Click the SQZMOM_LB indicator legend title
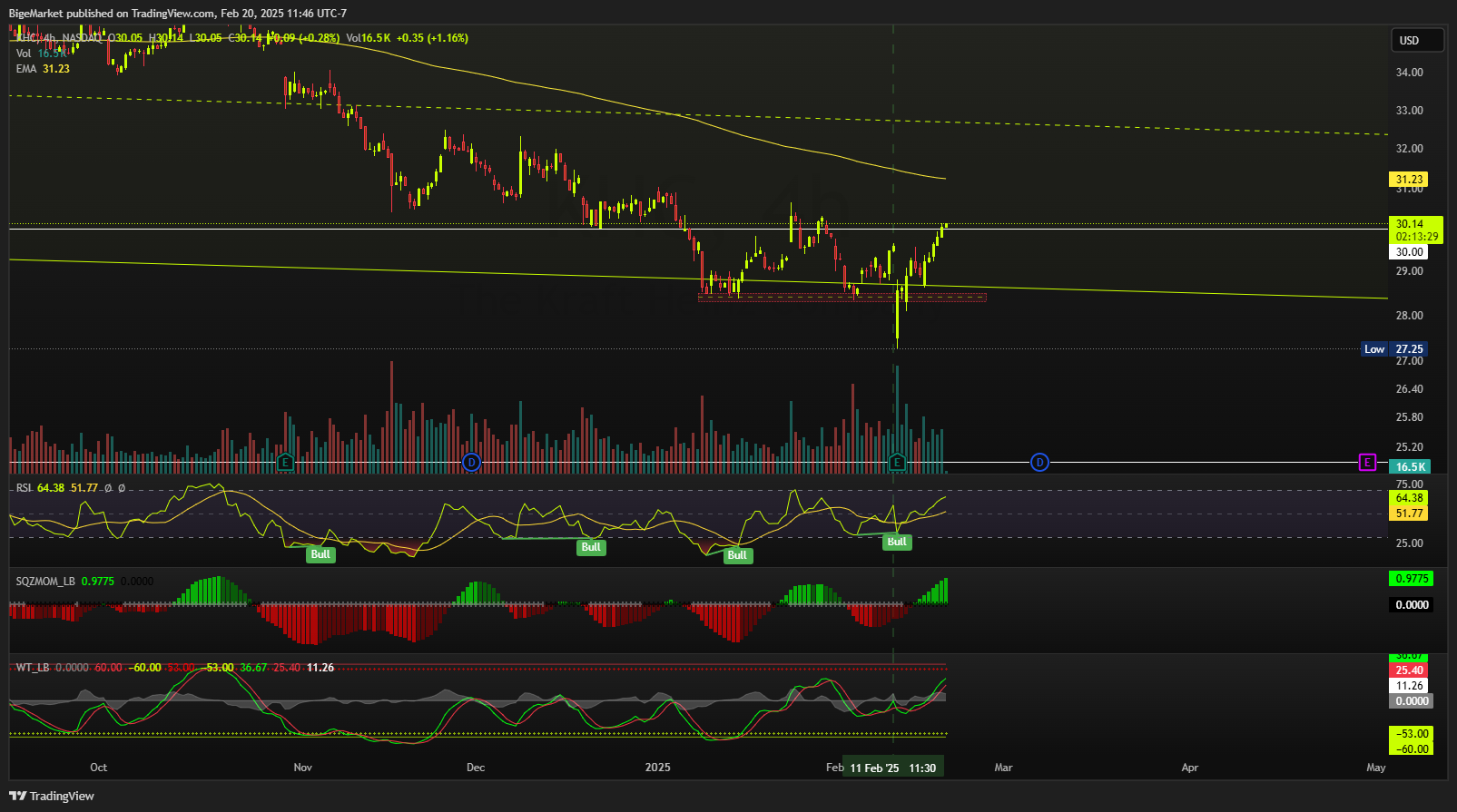 [45, 582]
